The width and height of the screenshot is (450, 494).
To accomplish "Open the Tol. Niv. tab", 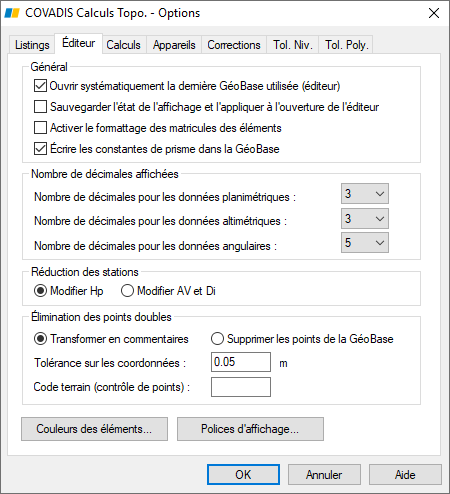I will (293, 45).
